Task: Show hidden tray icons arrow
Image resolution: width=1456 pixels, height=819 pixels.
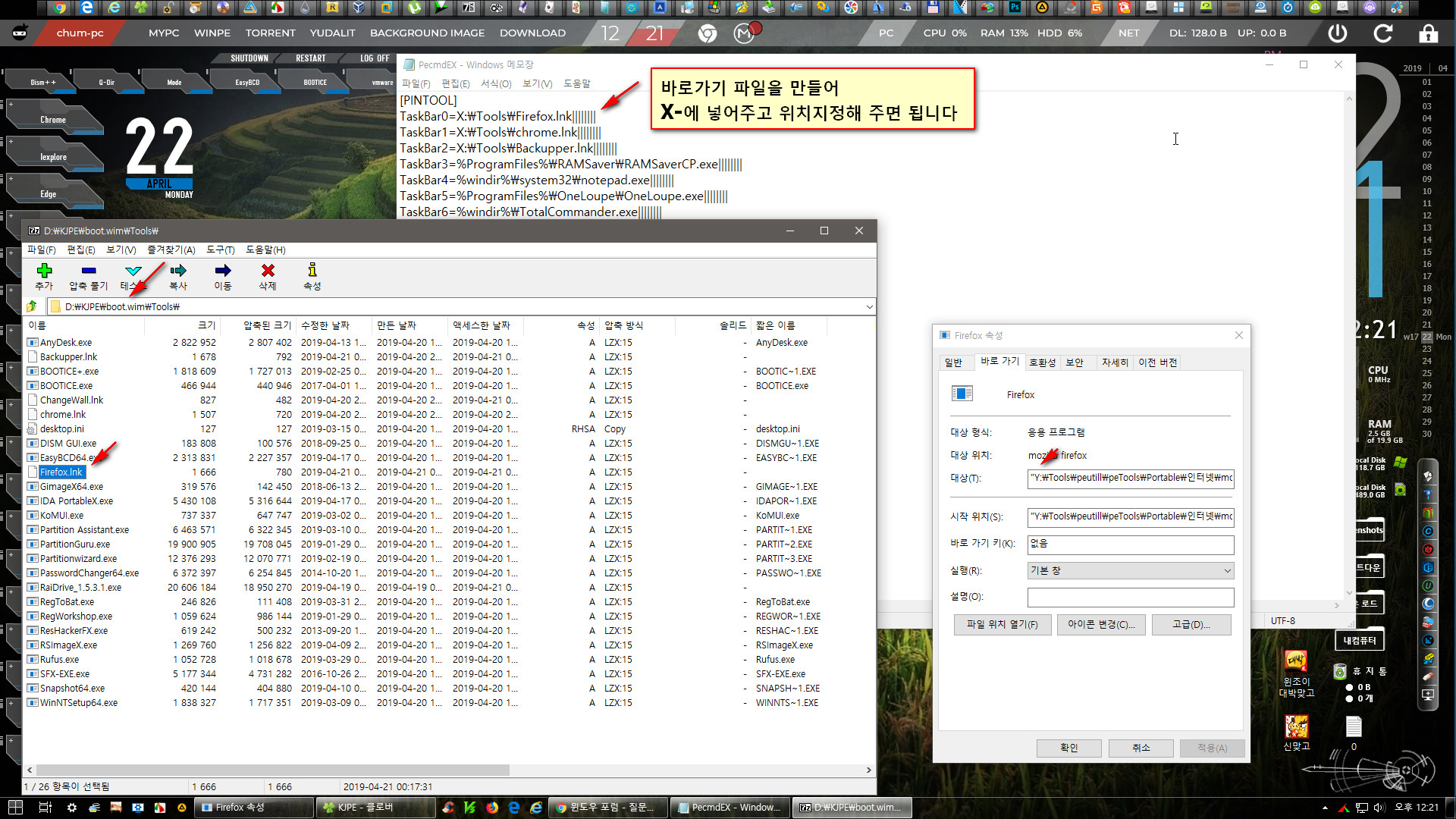Action: 1325,808
